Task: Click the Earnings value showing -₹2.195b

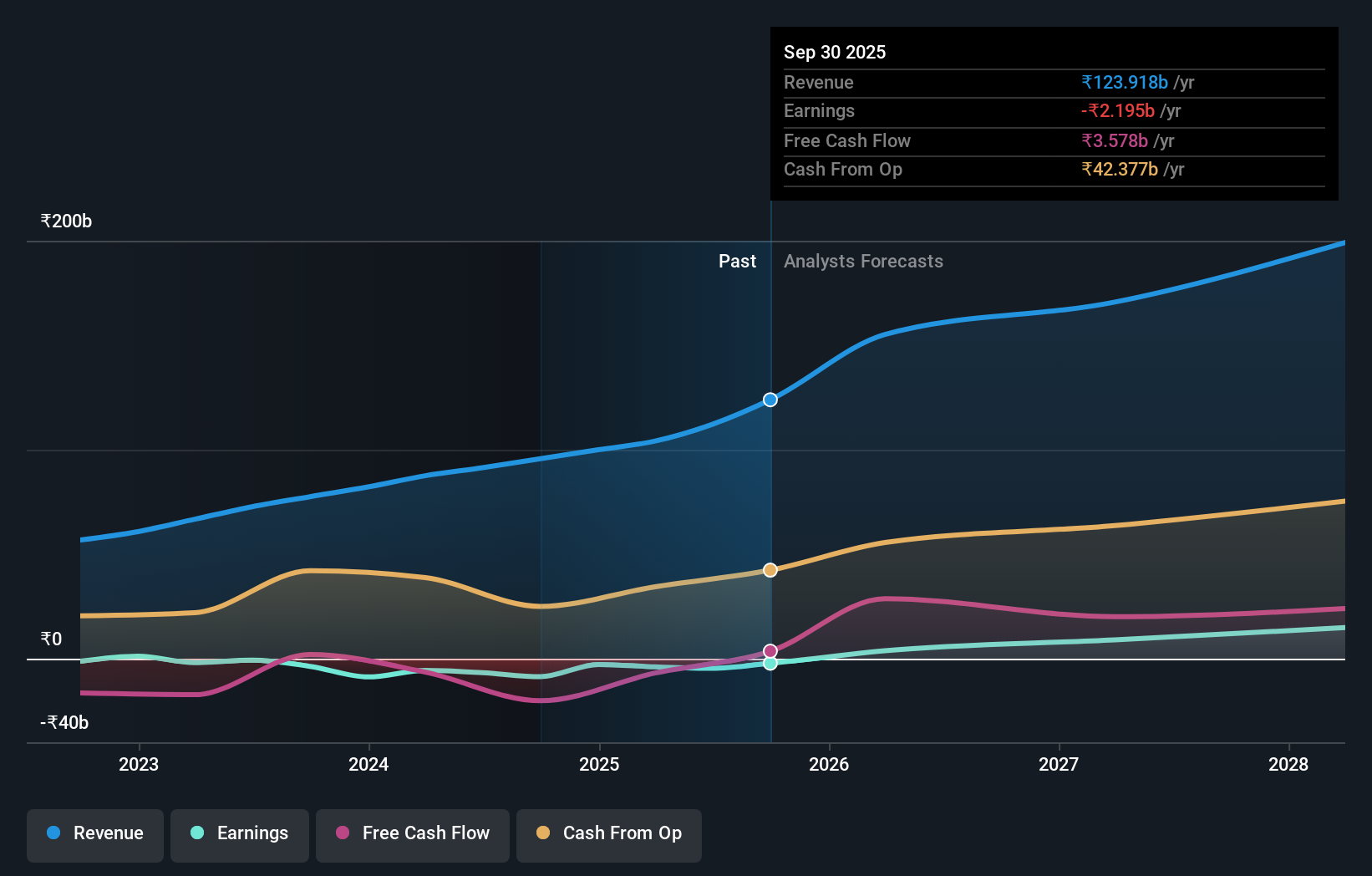Action: coord(1120,110)
